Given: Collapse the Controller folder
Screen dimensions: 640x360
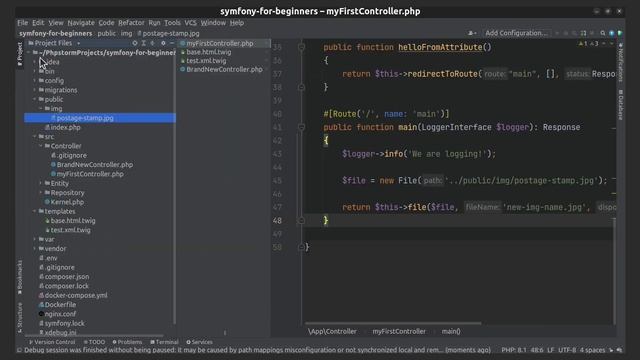Looking at the screenshot, I should click(x=41, y=146).
